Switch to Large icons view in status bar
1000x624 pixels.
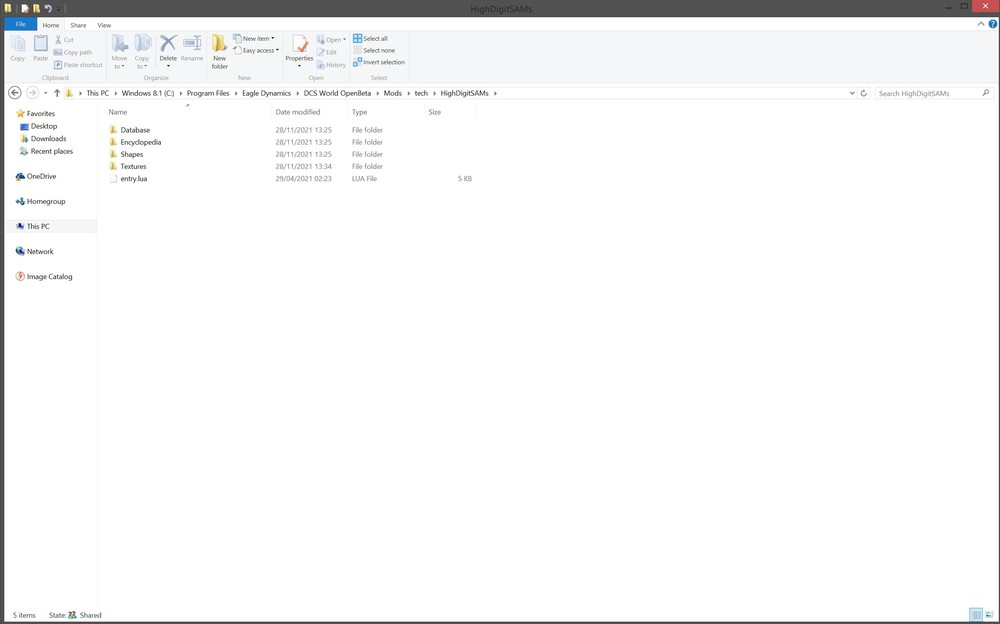[x=989, y=615]
